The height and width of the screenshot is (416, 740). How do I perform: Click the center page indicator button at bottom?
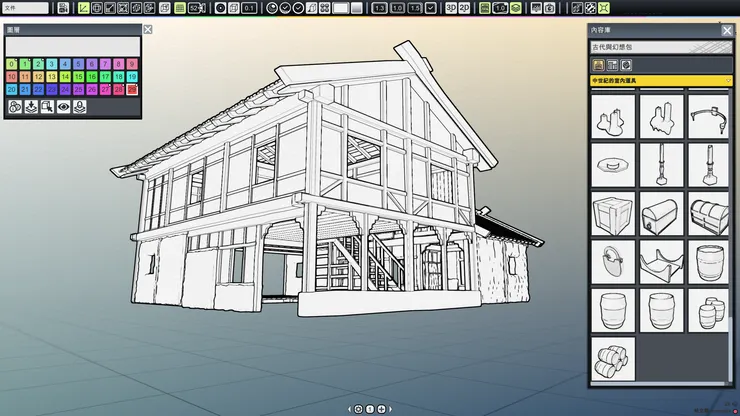[369, 409]
